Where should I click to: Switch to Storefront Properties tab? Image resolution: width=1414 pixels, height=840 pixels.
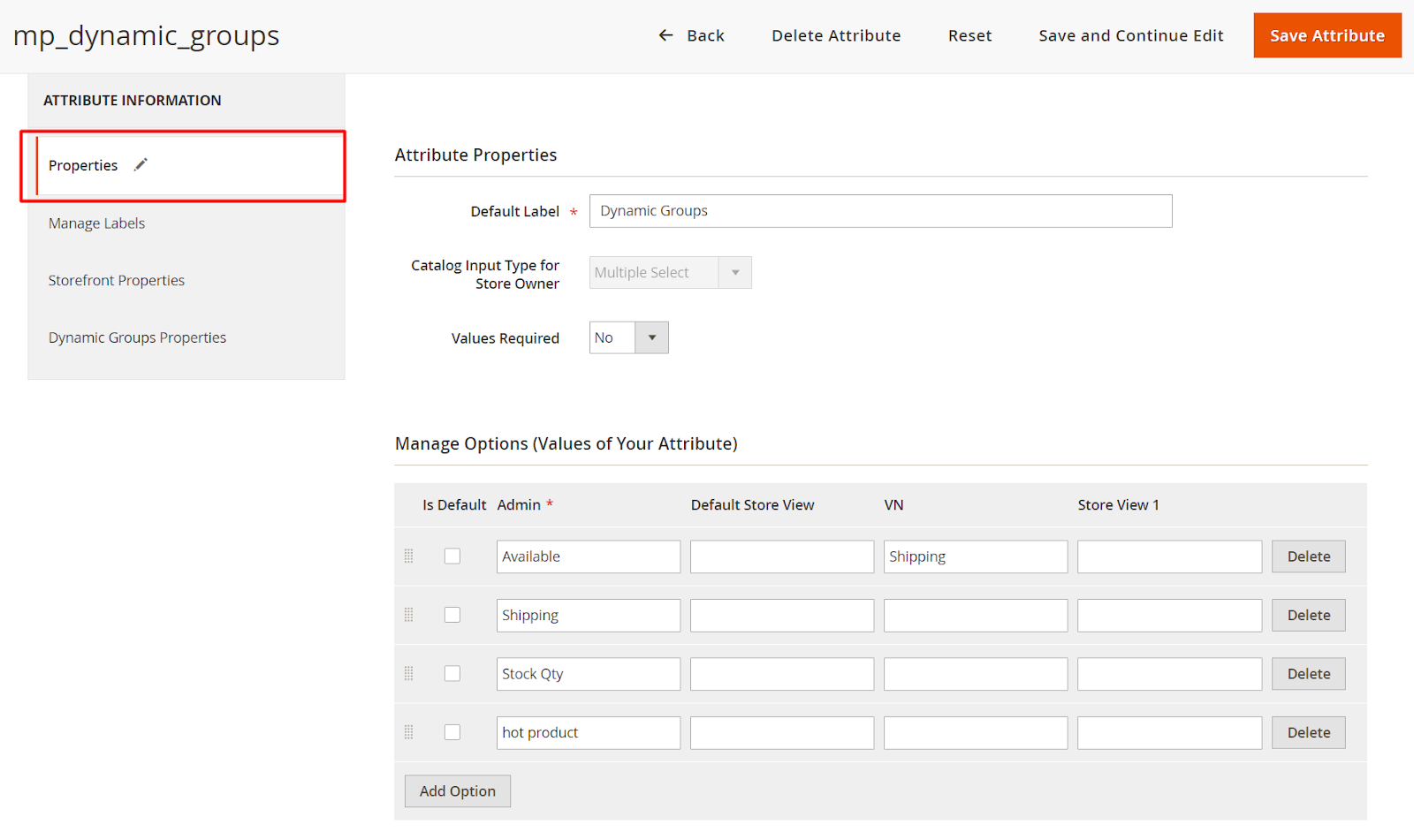(x=117, y=281)
